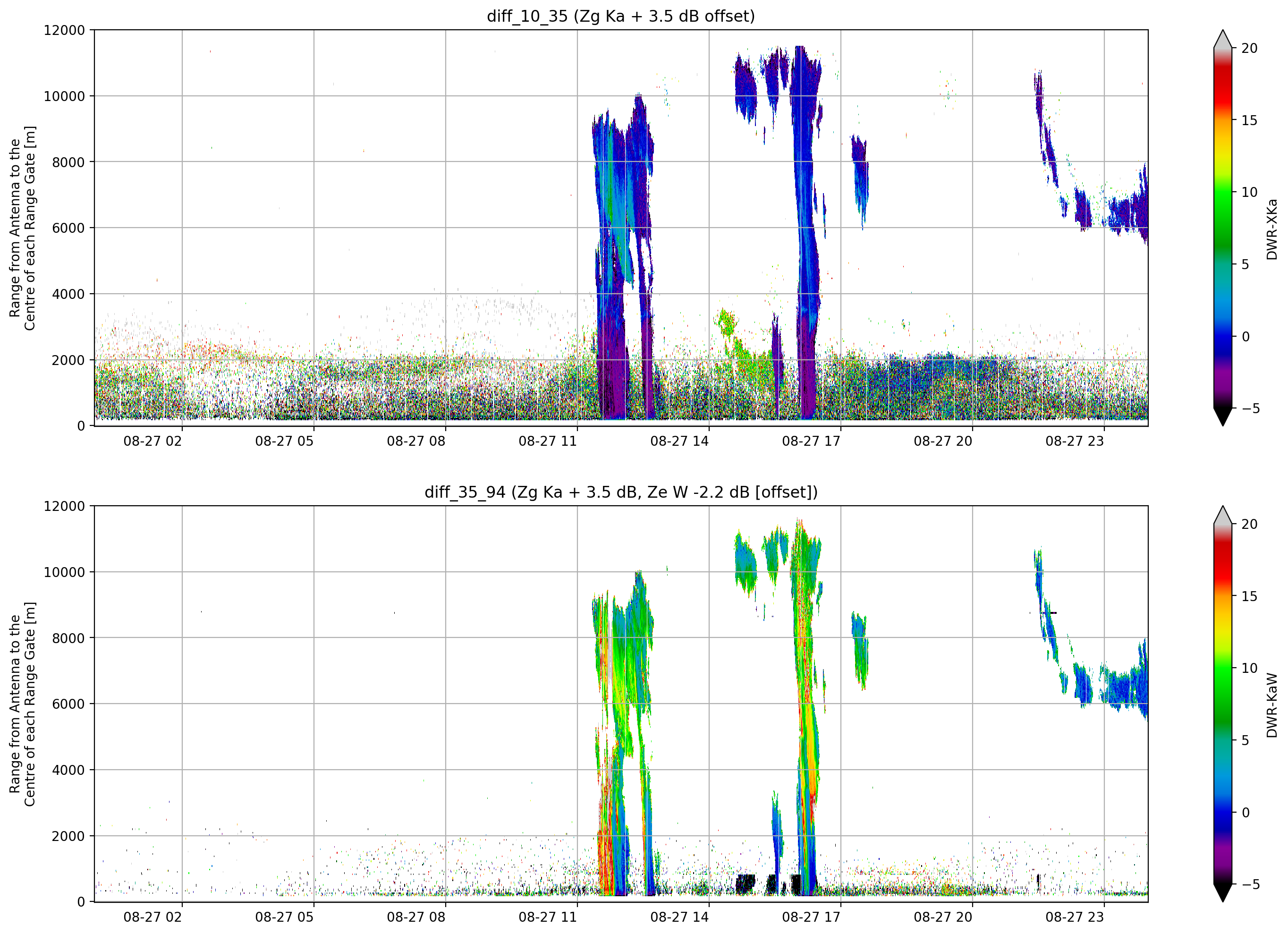Click the "08-27 23" tick of the diff_35_94 plot
The image size is (1288, 934).
coord(1075,917)
